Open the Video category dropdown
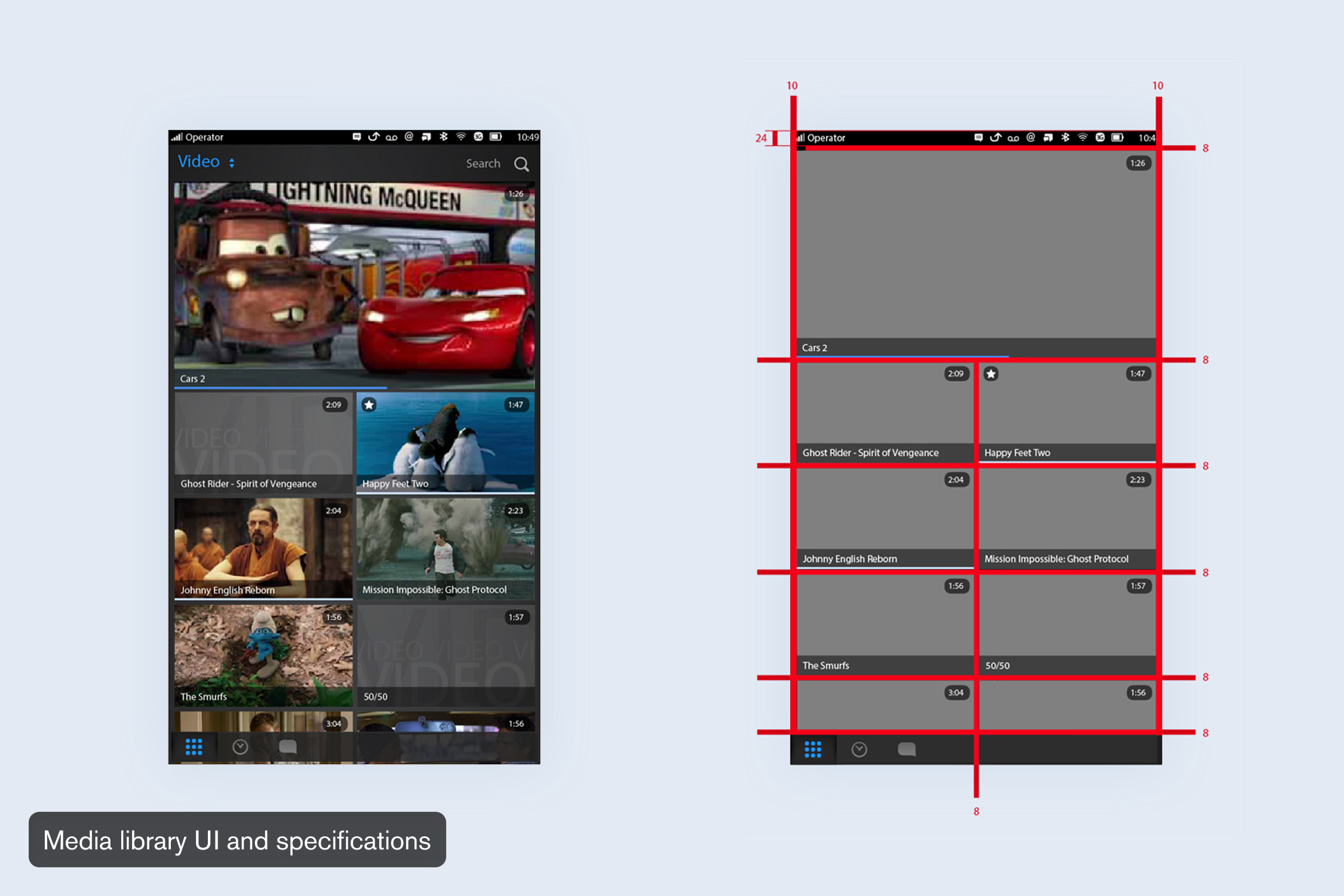The height and width of the screenshot is (896, 1344). [x=206, y=162]
